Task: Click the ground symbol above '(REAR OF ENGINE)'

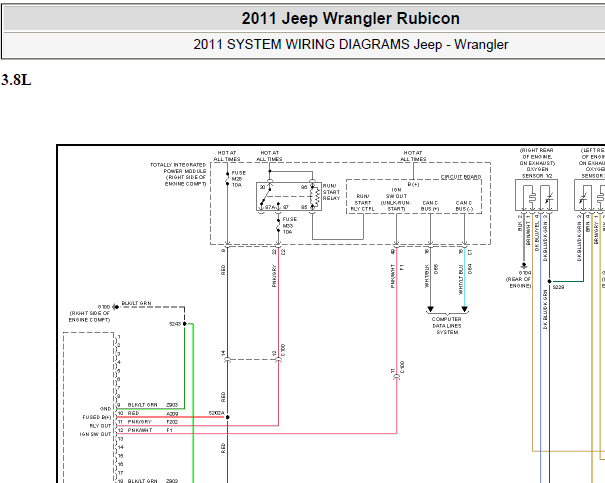Action: click(x=524, y=266)
